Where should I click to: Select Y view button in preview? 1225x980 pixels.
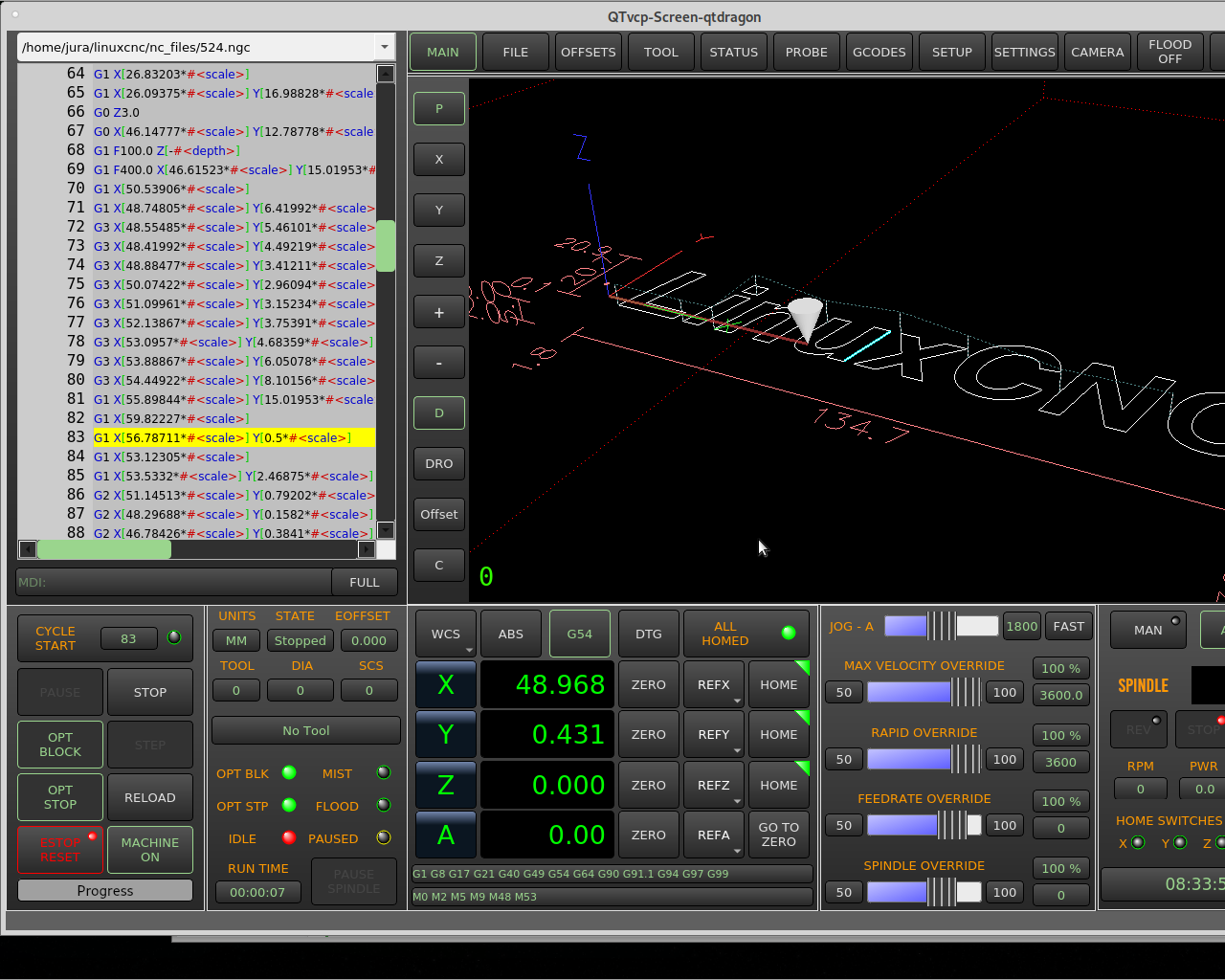439,210
